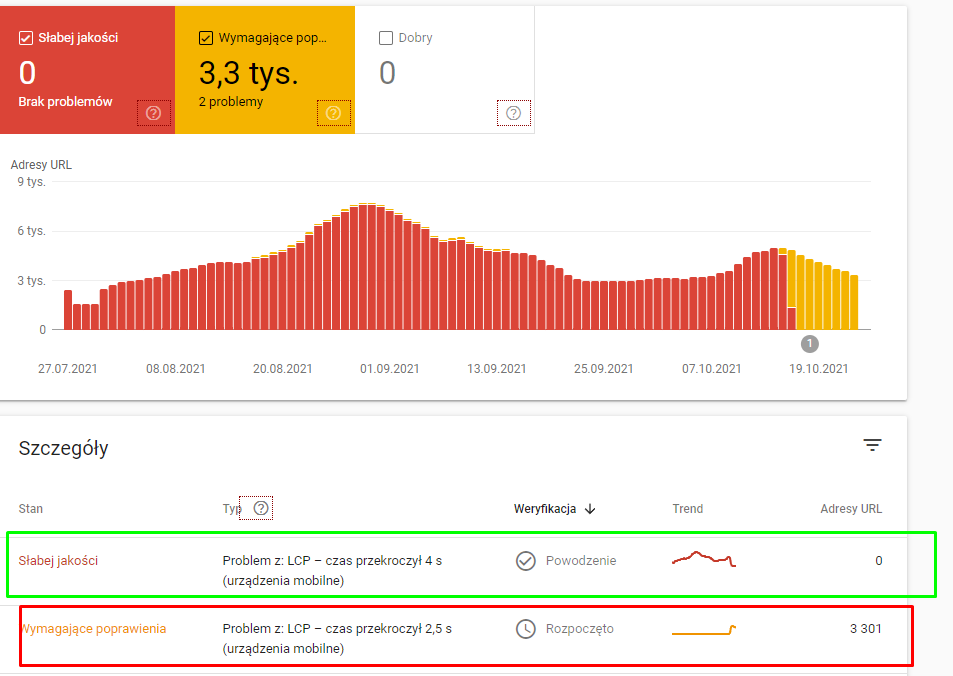Click annotation marker 1 on chart timeline

[810, 344]
